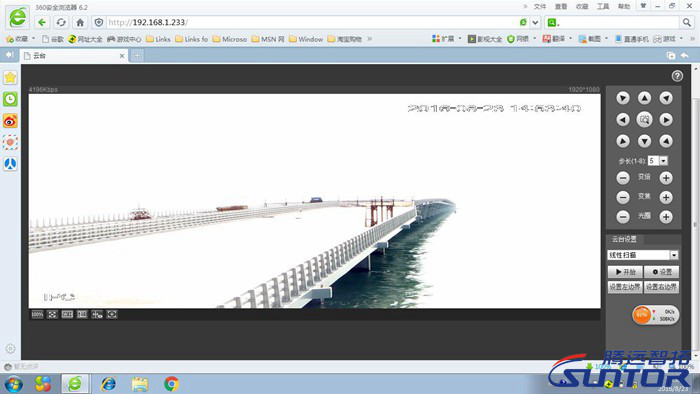Click the center magnifier PTZ button
700x394 pixels.
644,120
